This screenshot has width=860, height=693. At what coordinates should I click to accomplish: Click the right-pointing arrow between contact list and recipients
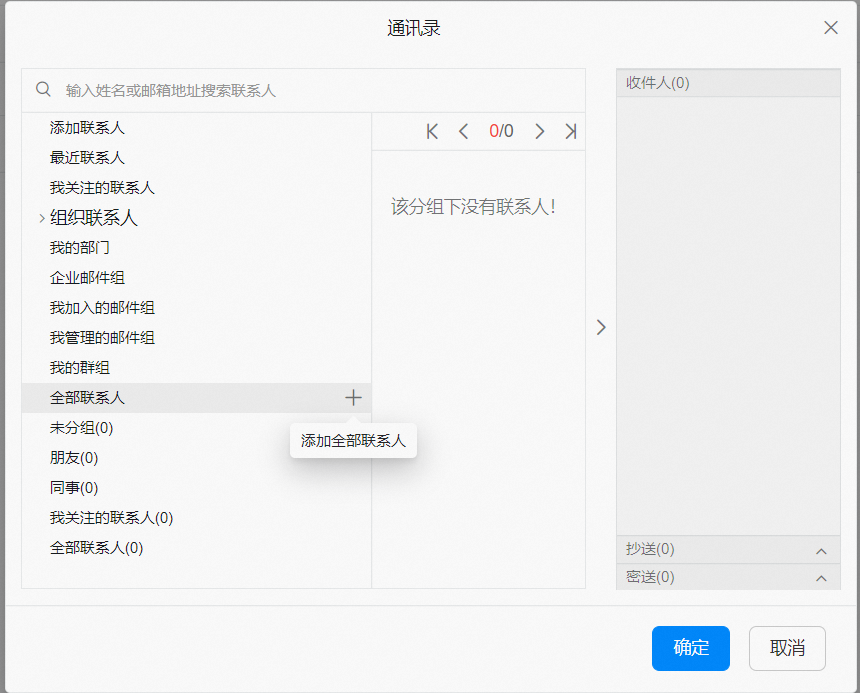[601, 327]
